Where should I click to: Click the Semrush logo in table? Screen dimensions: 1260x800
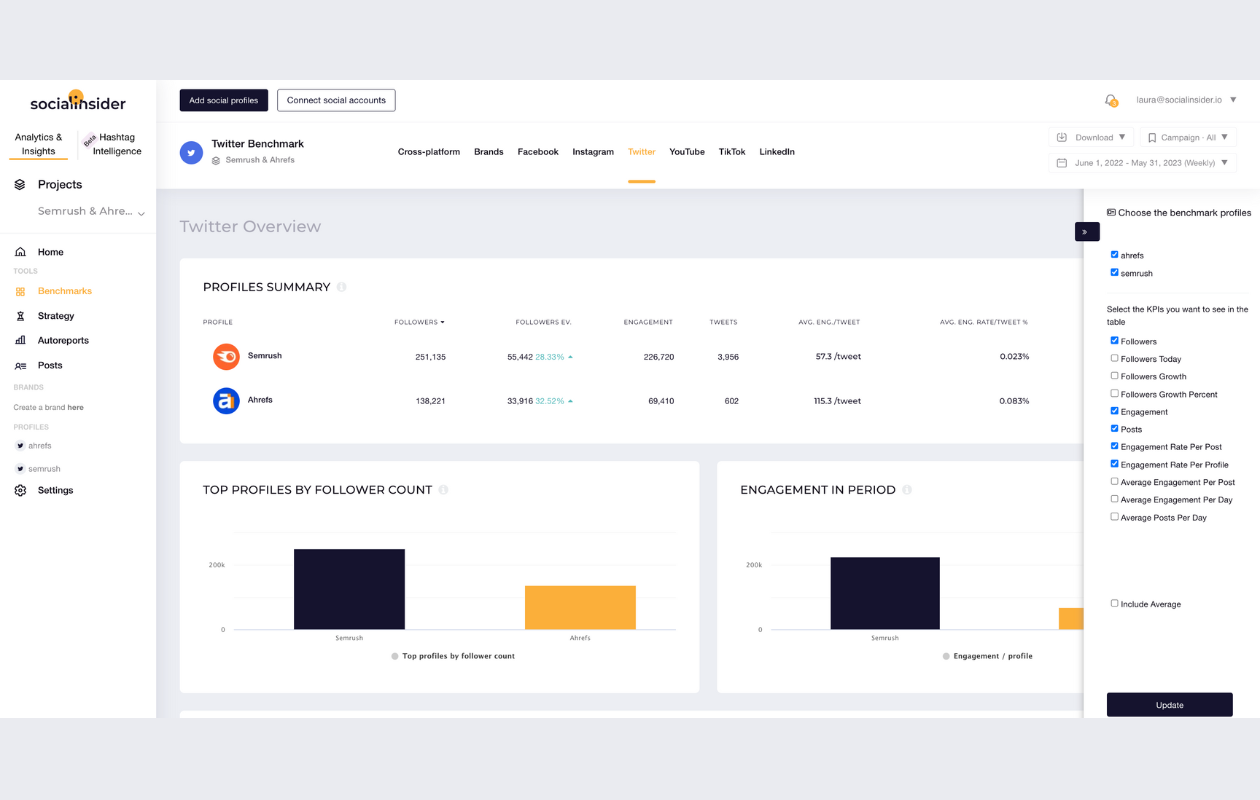coord(226,356)
